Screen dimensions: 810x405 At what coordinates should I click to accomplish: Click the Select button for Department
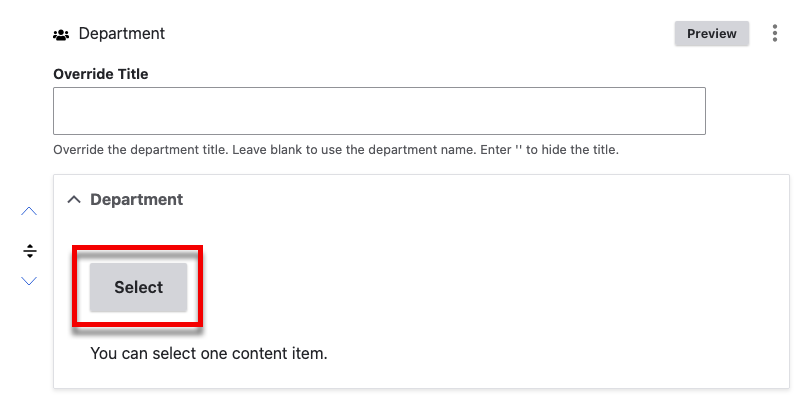tap(138, 287)
